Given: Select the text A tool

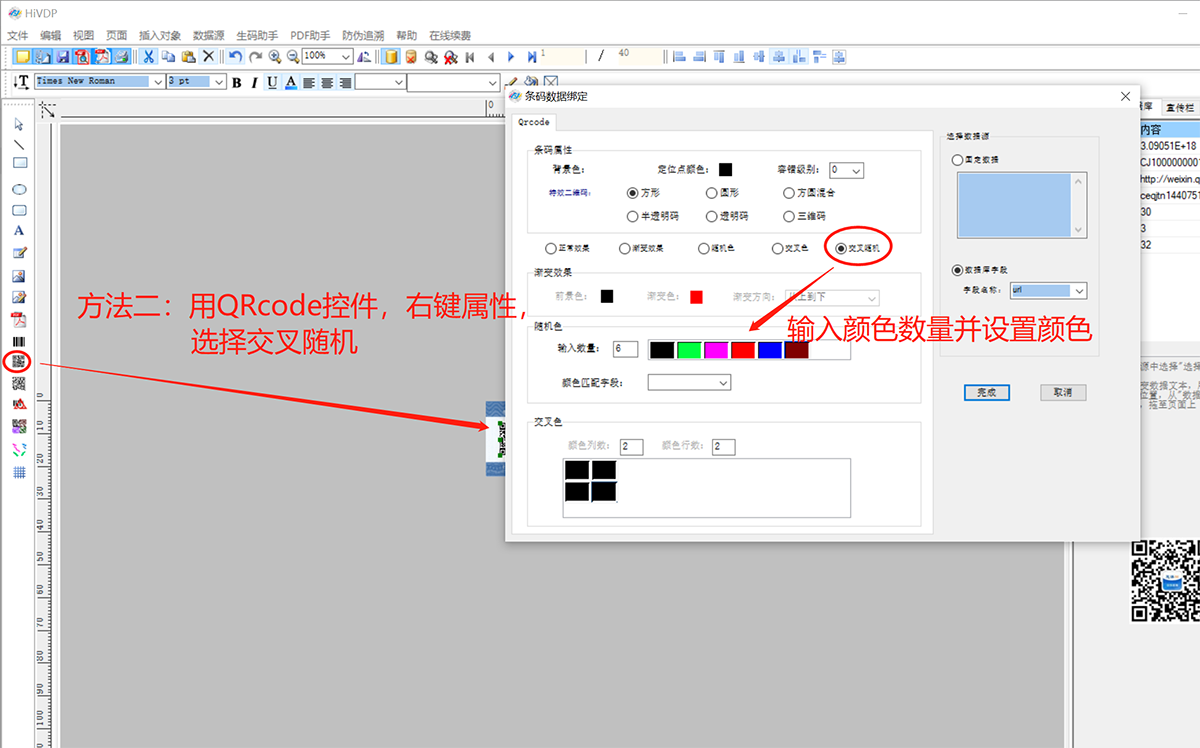Looking at the screenshot, I should pyautogui.click(x=19, y=231).
